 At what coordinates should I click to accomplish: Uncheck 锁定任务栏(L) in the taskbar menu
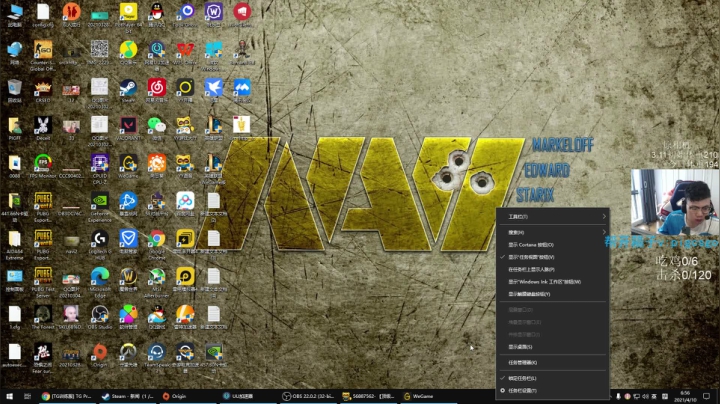(552, 378)
